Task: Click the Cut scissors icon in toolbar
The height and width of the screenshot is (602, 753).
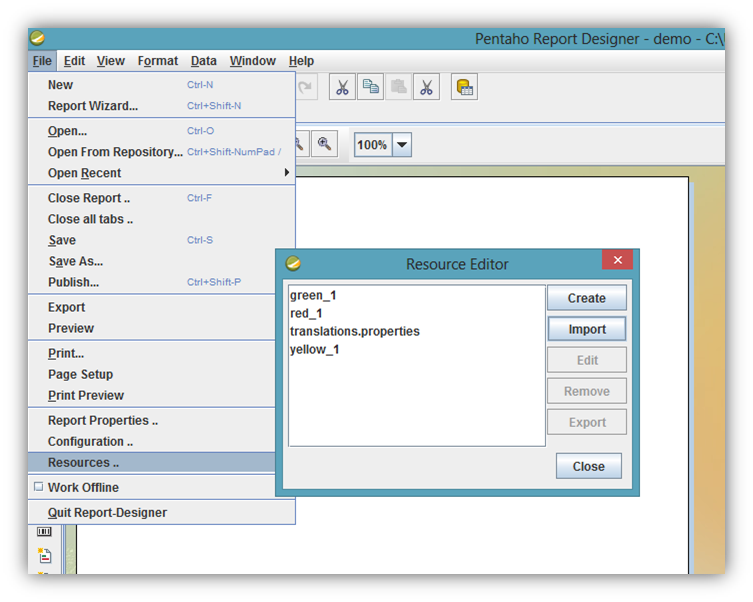Action: click(343, 87)
